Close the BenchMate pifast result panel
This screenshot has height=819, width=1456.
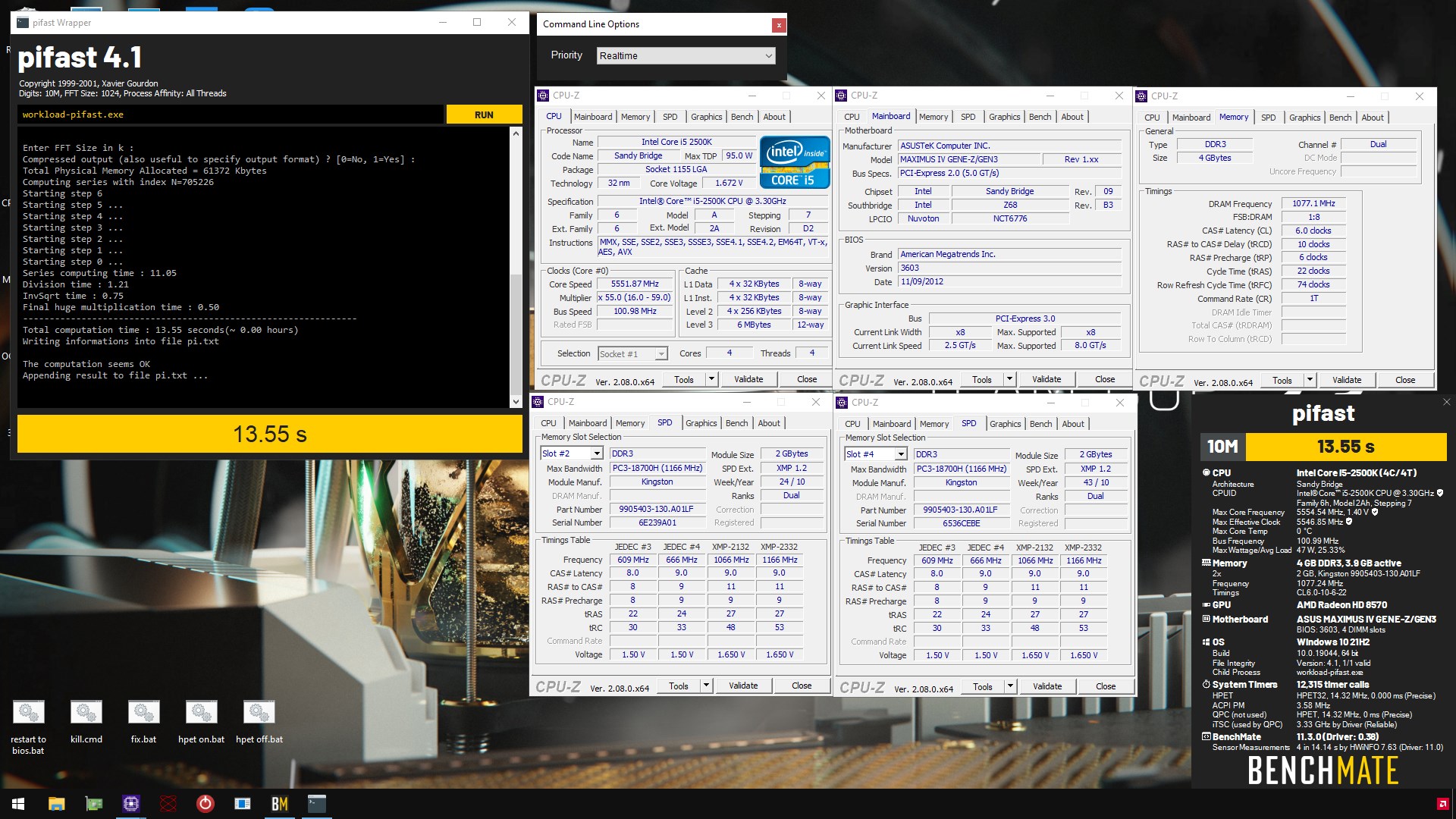pos(1446,403)
